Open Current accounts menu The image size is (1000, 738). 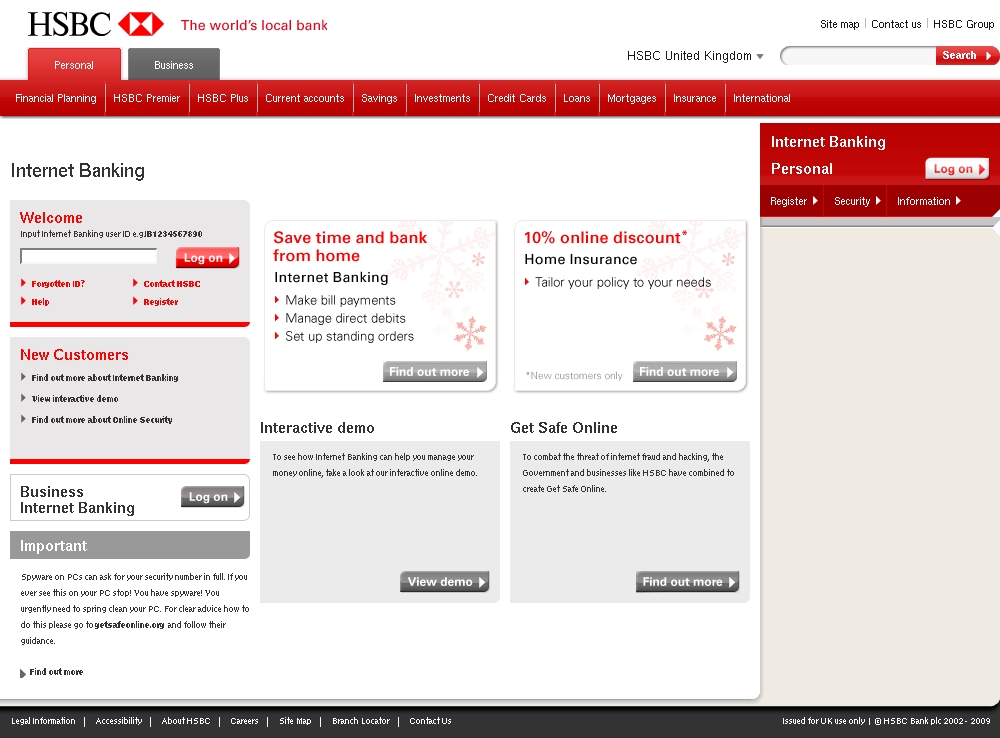[305, 98]
